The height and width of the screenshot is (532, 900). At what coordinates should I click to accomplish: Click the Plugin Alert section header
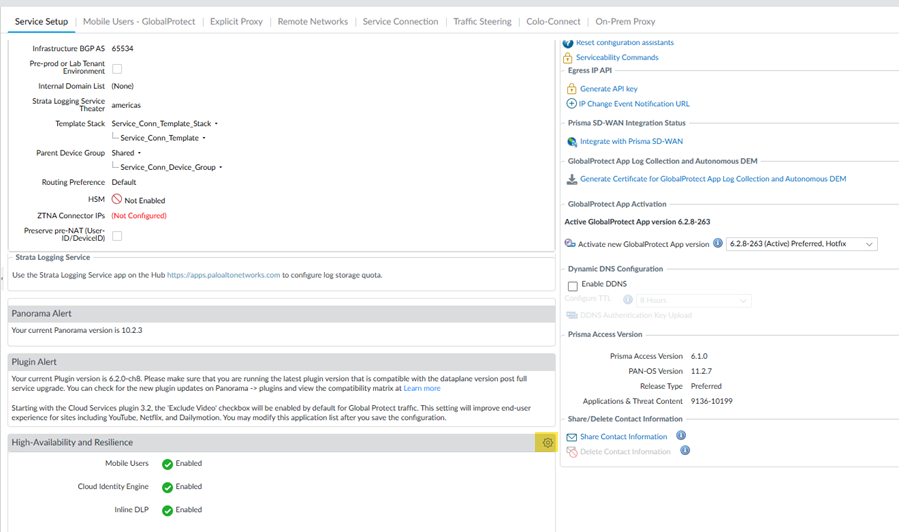tap(281, 362)
